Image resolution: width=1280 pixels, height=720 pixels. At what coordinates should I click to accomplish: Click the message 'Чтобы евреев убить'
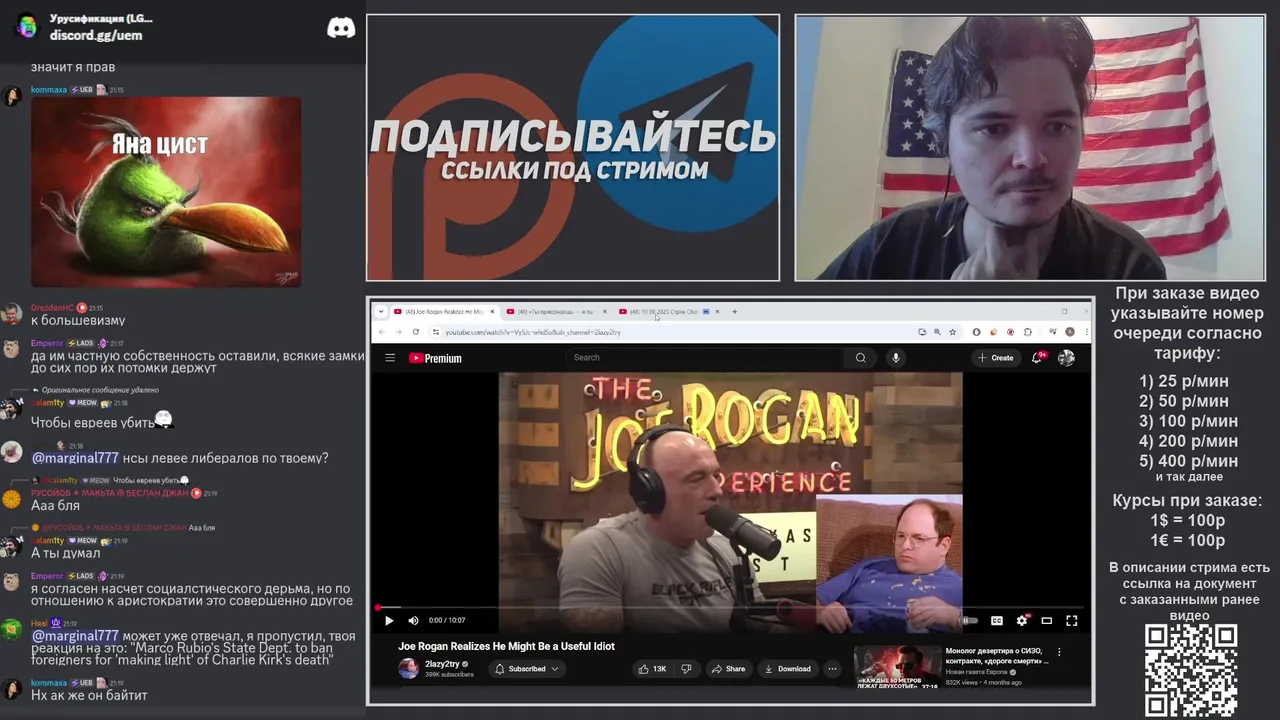(x=93, y=423)
